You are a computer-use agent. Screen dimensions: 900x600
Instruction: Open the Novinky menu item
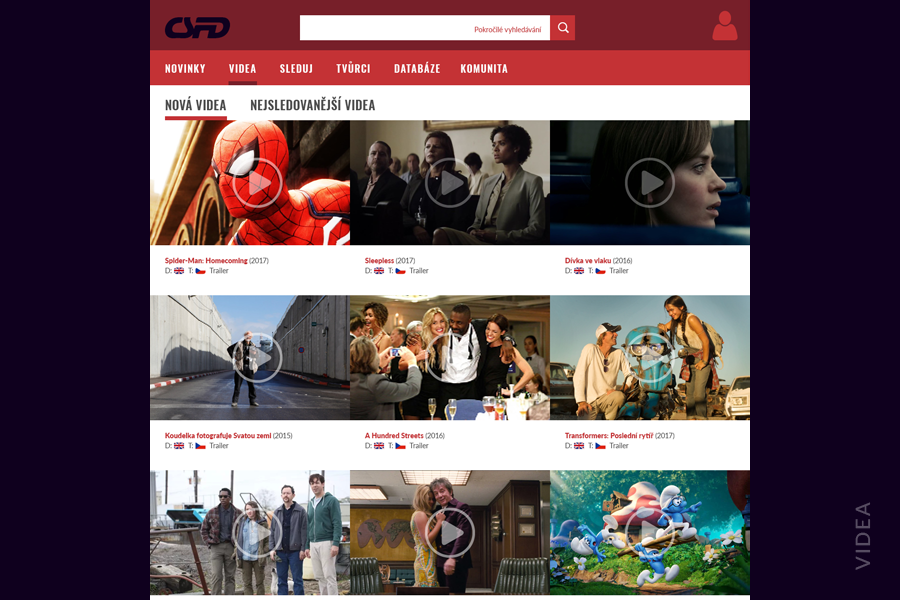click(x=185, y=68)
